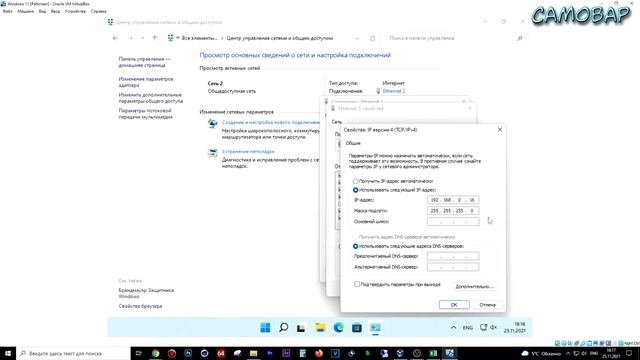The height and width of the screenshot is (360, 640).
Task: Open Excel from the host taskbar
Action: 433,353
